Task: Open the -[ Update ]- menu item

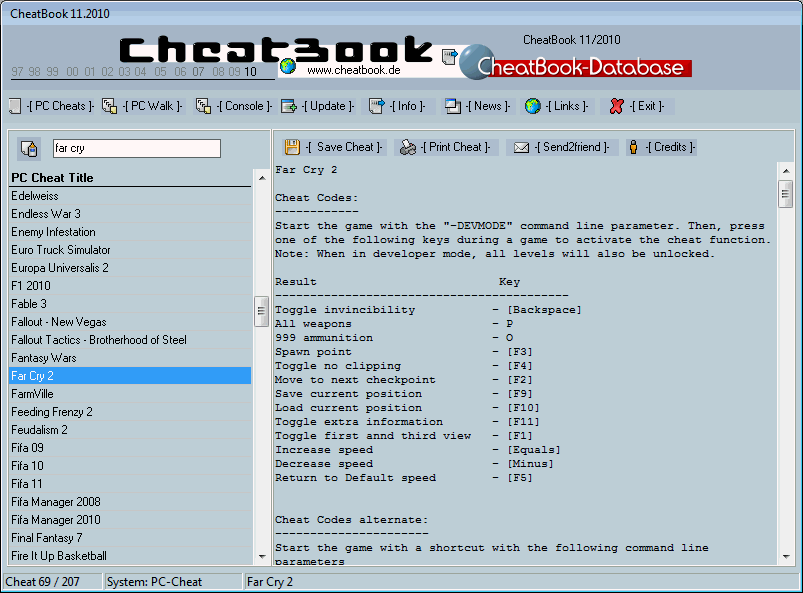Action: click(x=328, y=106)
